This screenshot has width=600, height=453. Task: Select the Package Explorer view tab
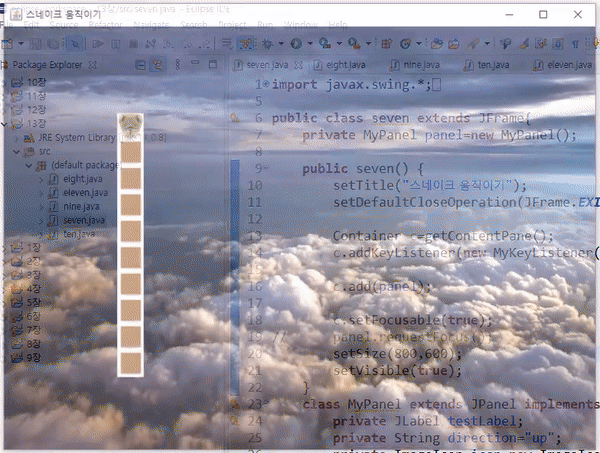(x=47, y=65)
